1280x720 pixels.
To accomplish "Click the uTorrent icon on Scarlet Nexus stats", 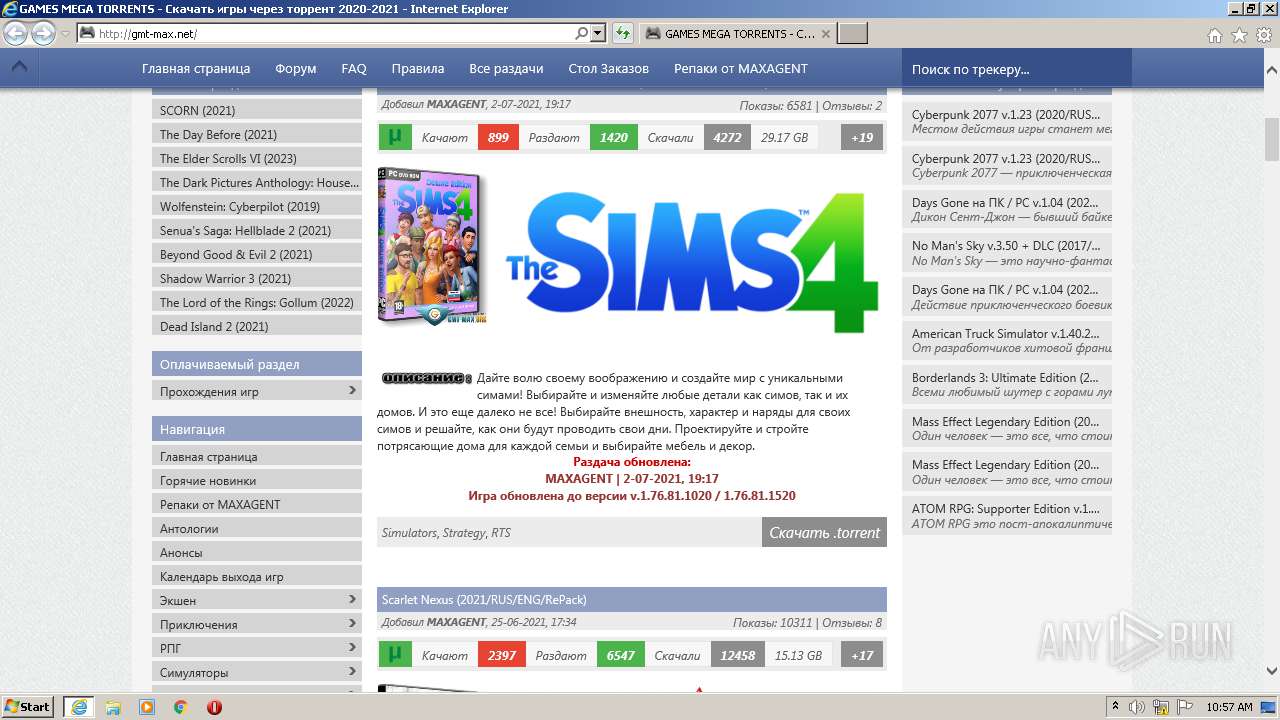I will [x=395, y=655].
